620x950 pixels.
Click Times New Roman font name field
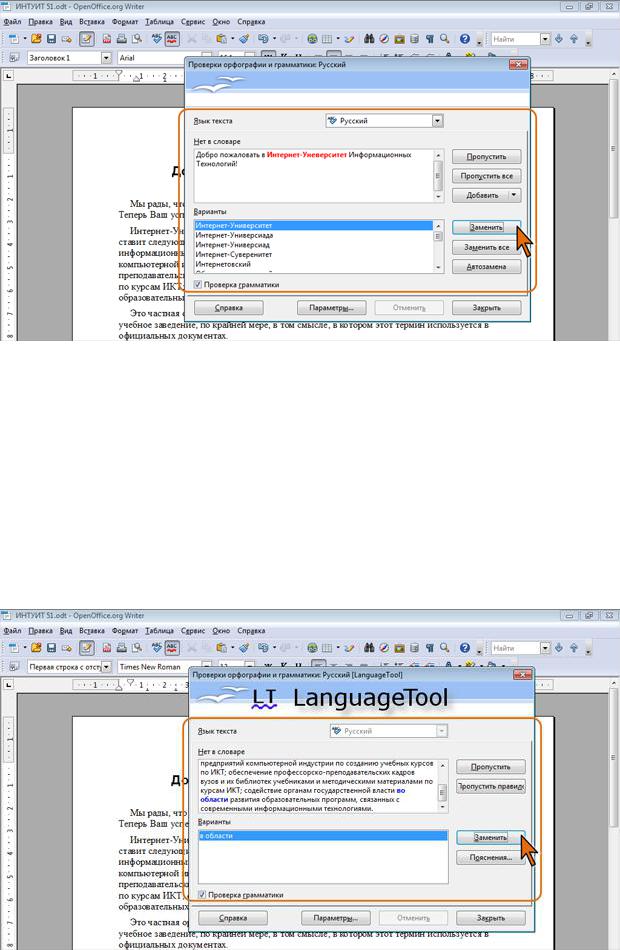[x=158, y=666]
